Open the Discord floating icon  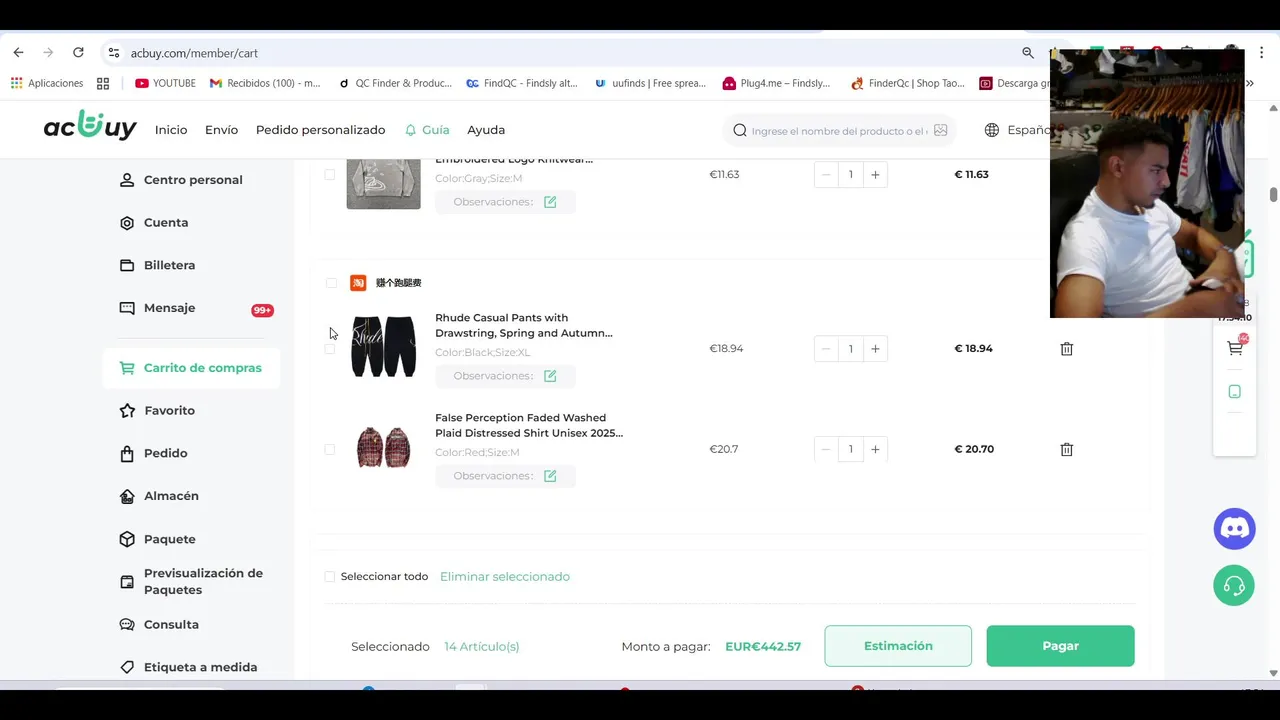coord(1234,529)
